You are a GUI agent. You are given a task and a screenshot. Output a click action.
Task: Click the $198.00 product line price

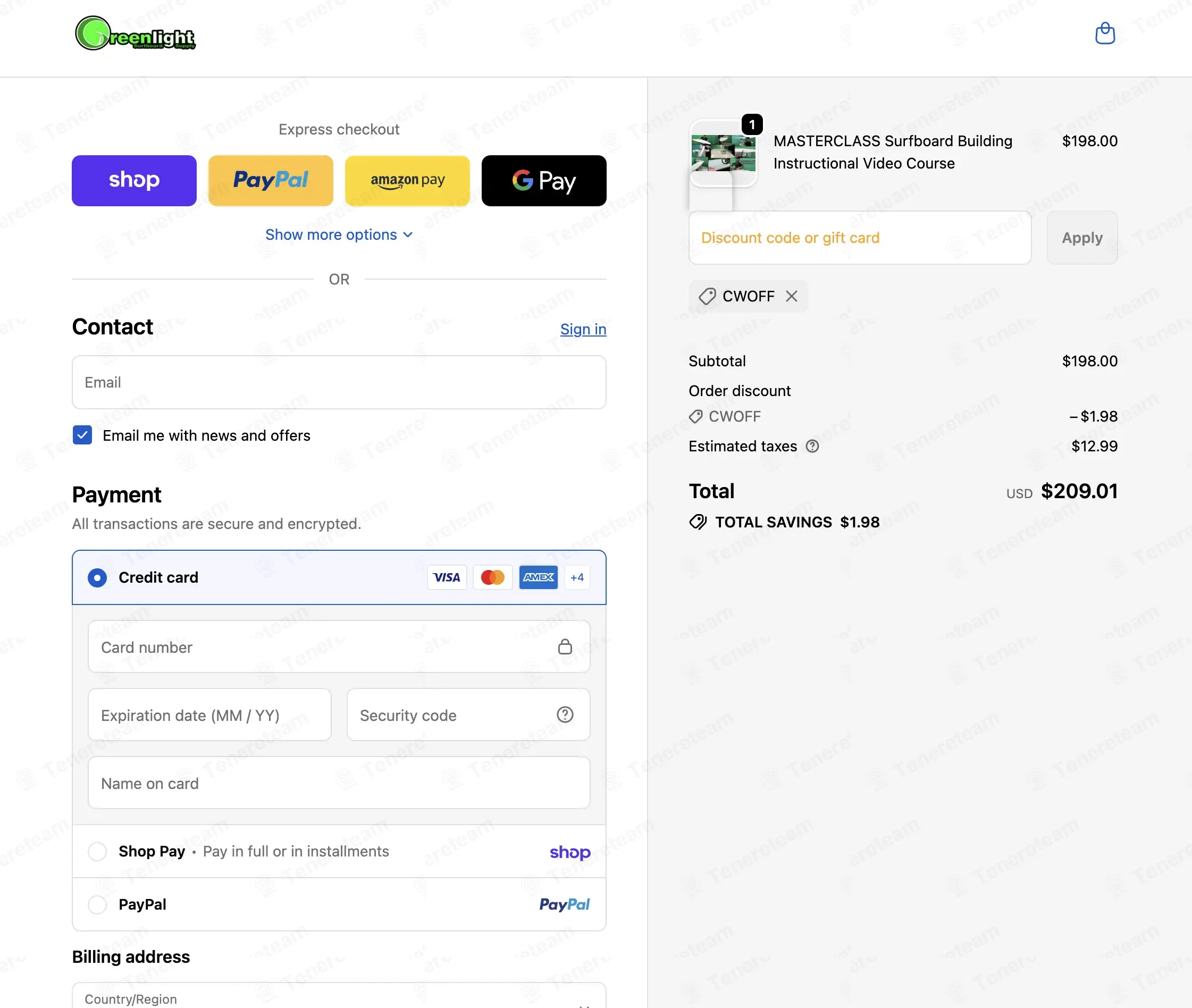click(1090, 141)
